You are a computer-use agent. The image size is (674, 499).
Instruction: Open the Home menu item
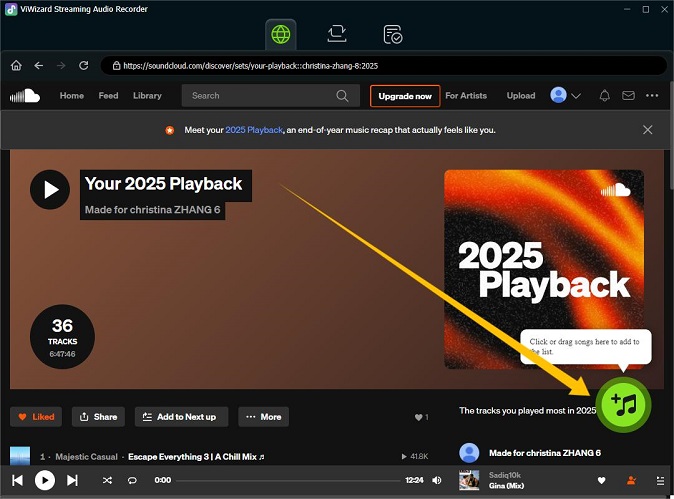coord(72,95)
